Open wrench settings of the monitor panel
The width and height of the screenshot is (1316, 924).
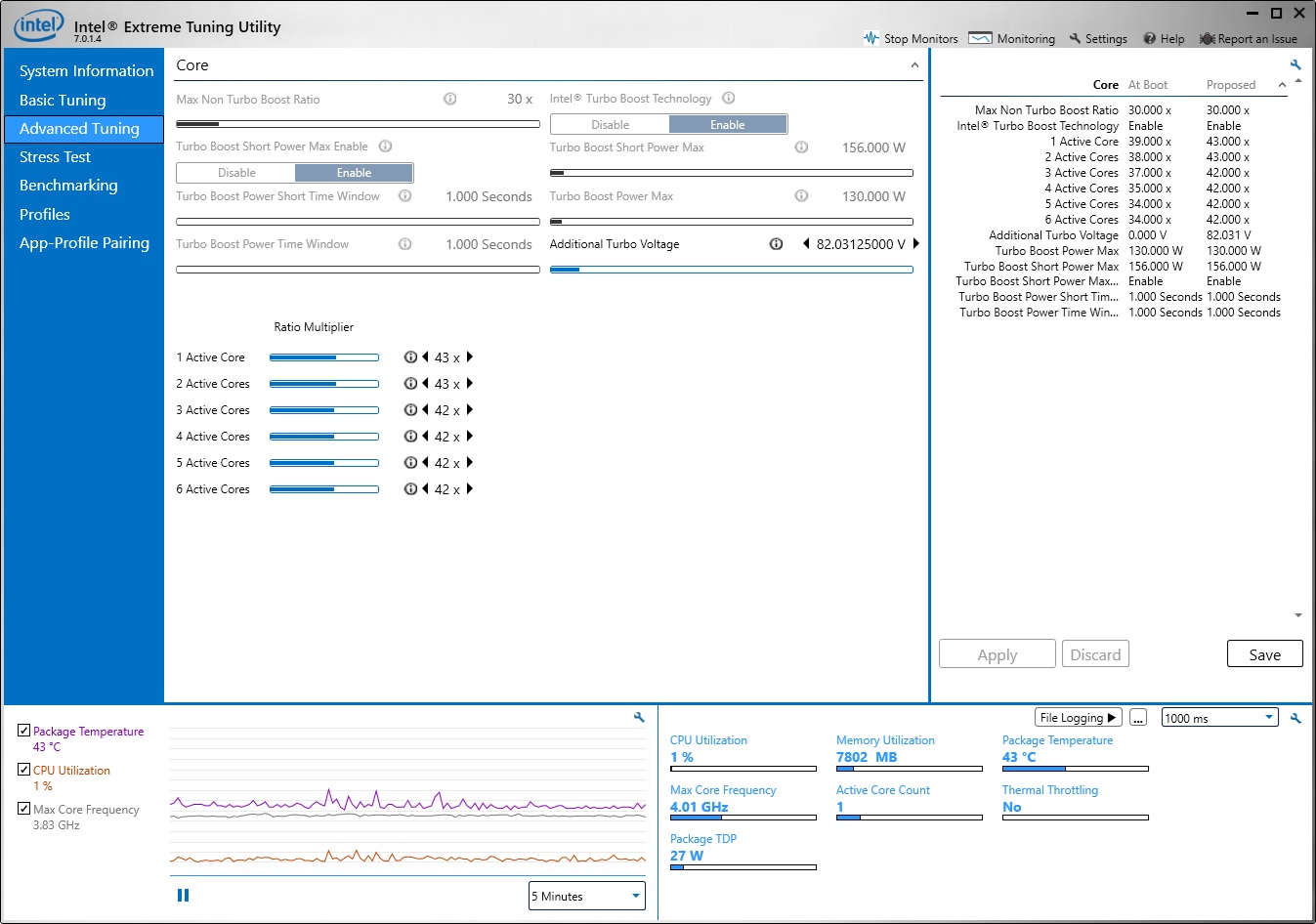pos(1295,718)
